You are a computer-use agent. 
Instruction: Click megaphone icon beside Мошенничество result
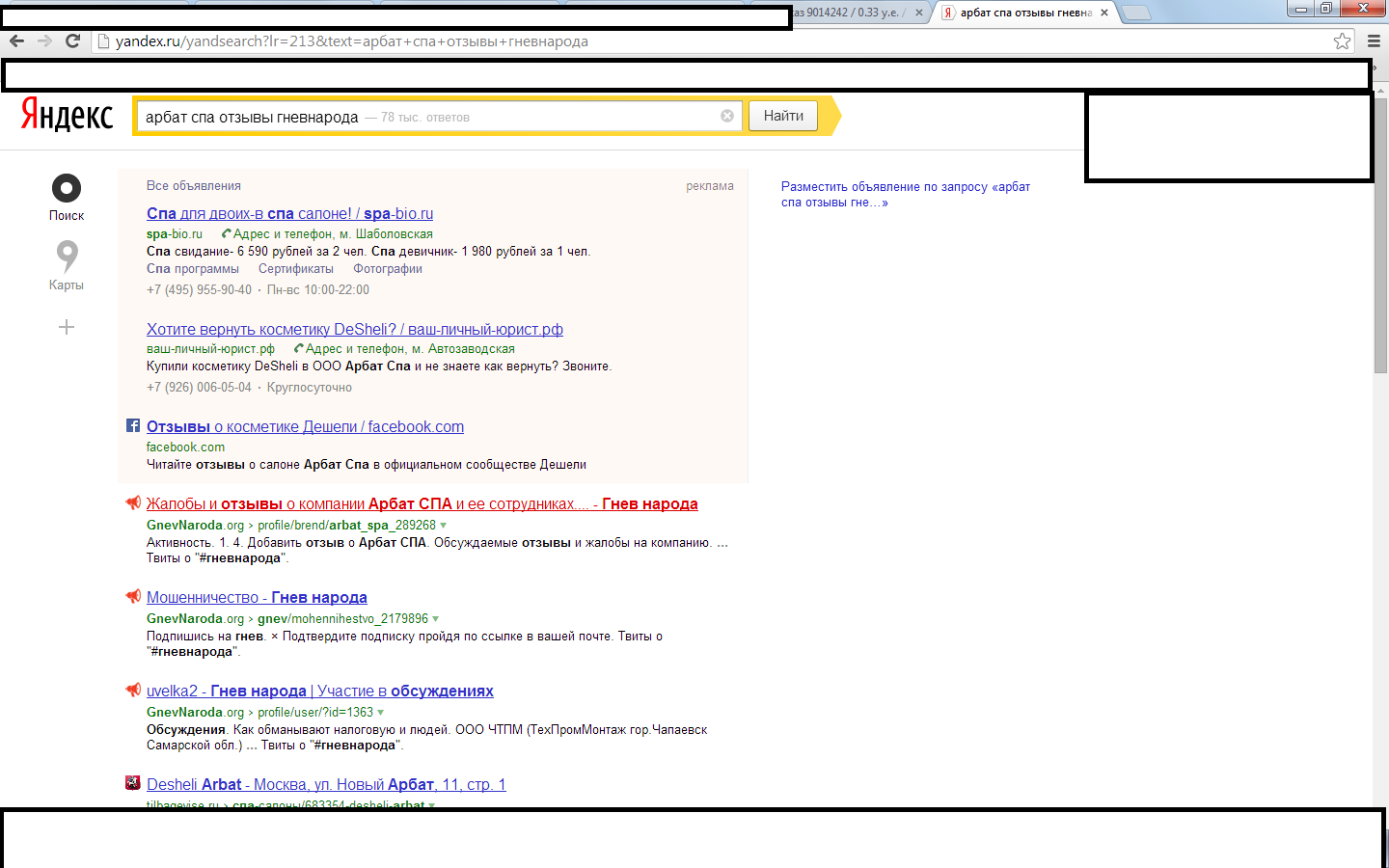click(x=133, y=596)
